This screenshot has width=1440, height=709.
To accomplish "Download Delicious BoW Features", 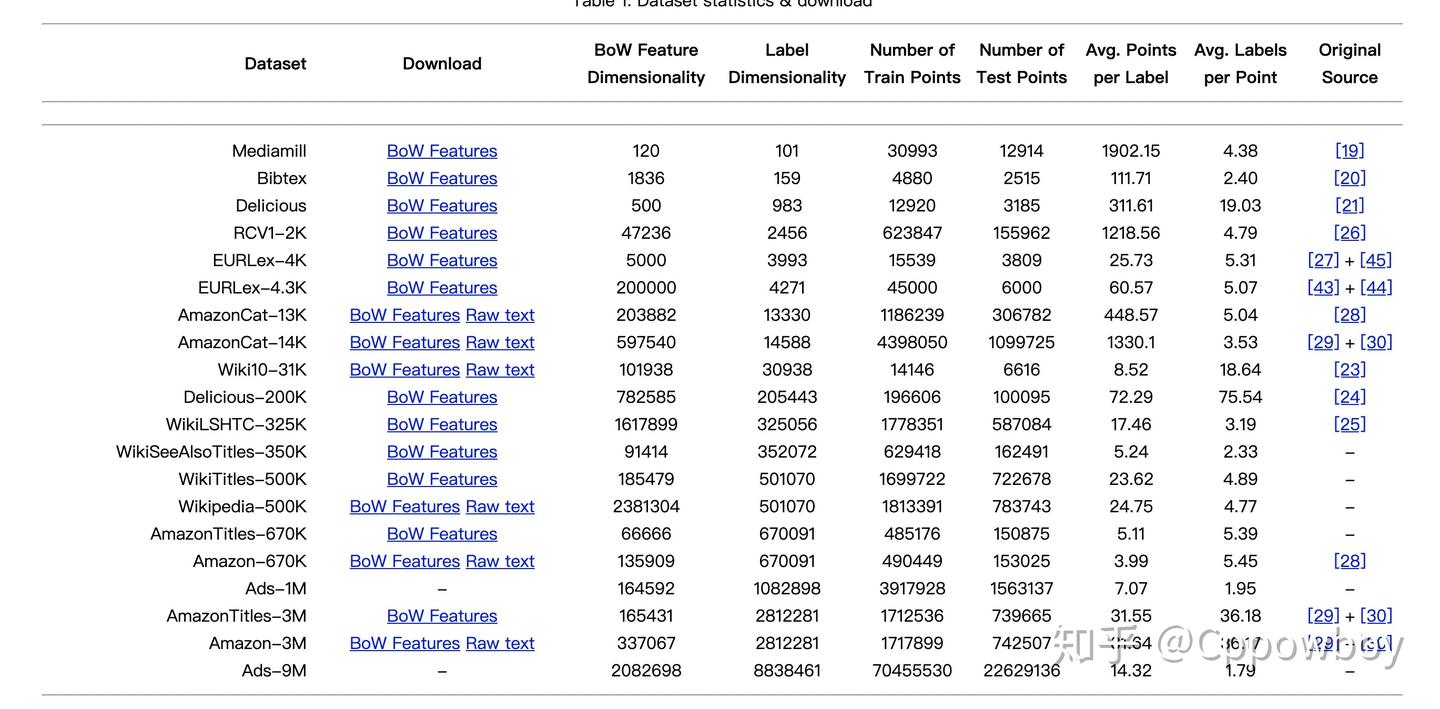I will [441, 206].
